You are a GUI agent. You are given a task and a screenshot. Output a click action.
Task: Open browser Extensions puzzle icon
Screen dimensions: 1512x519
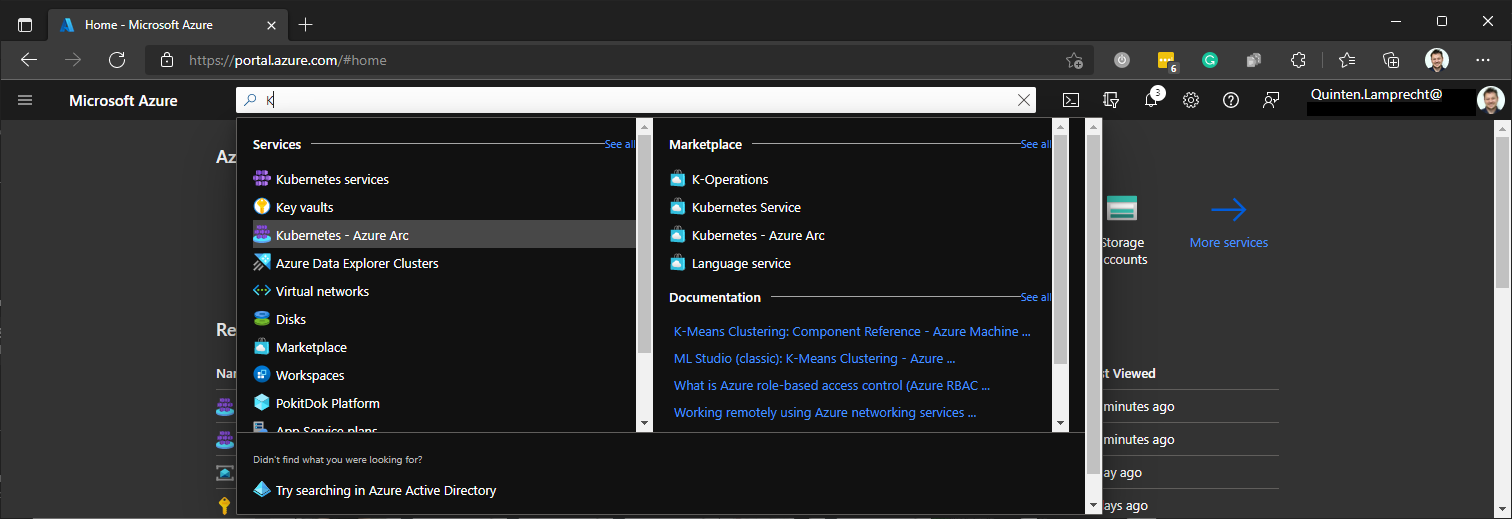click(1298, 60)
